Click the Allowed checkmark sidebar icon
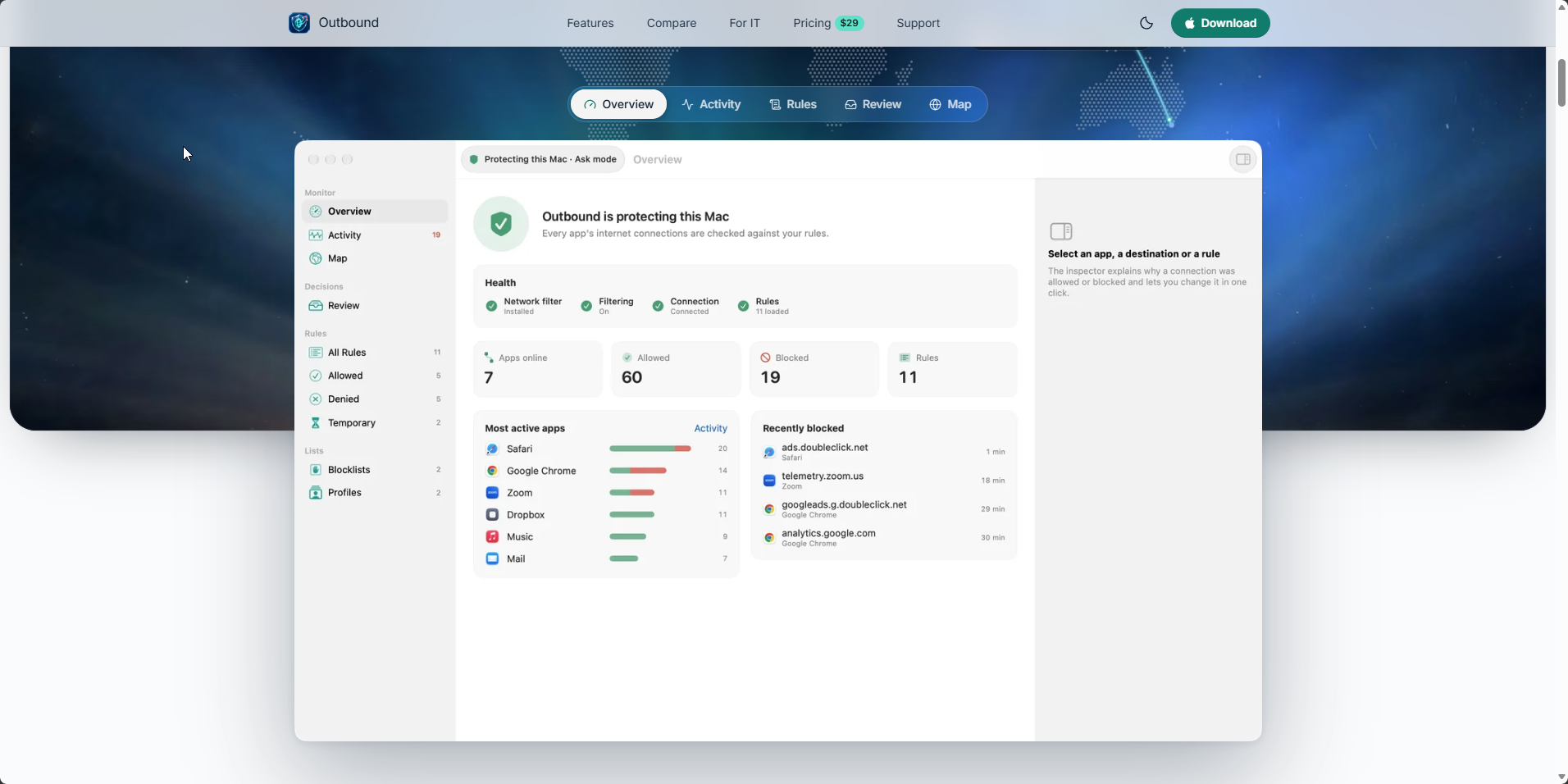Viewport: 1568px width, 784px height. coord(315,376)
